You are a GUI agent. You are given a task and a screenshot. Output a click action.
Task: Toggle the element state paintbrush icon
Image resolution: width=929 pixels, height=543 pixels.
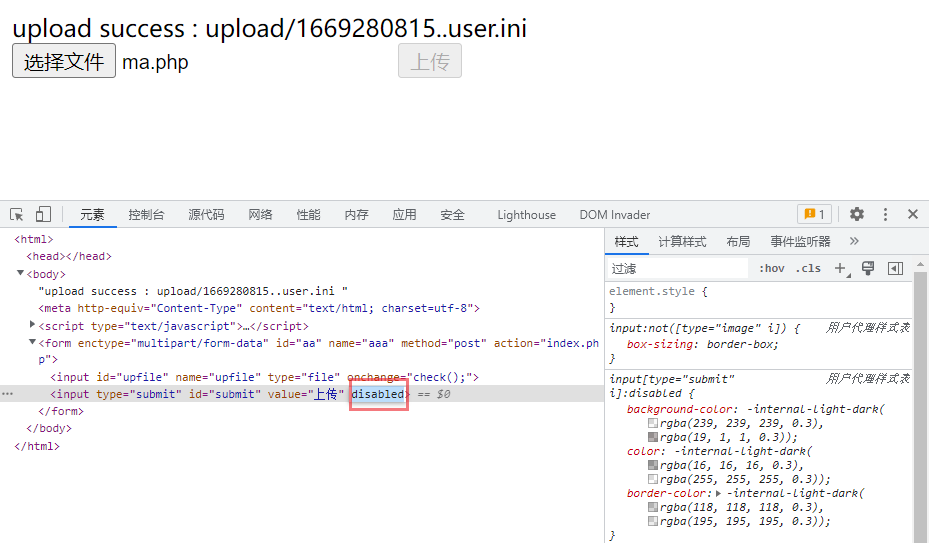pyautogui.click(x=868, y=269)
